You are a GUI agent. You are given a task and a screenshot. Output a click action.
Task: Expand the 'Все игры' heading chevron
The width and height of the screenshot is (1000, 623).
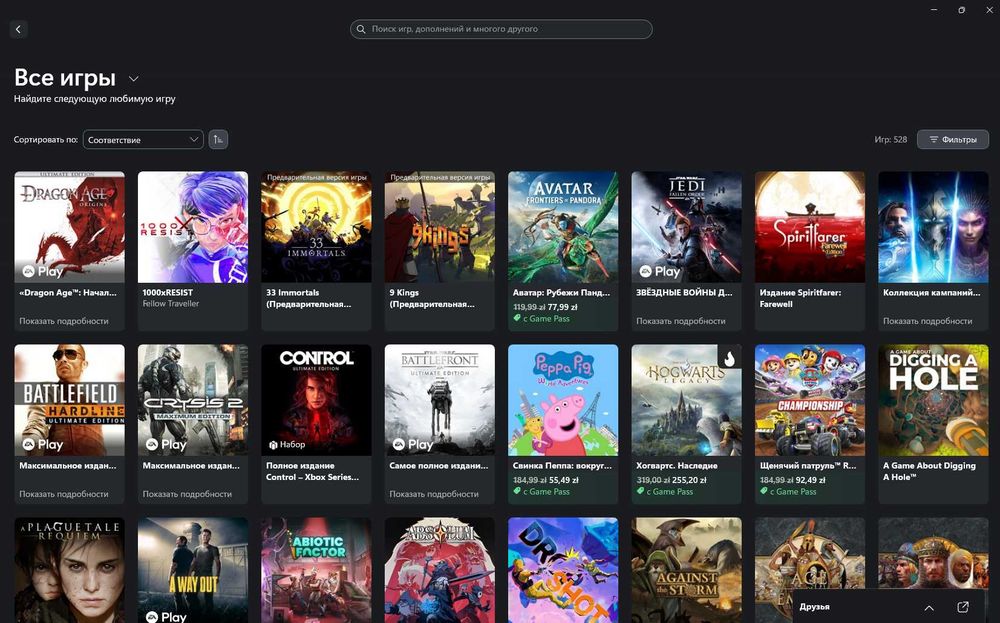click(x=133, y=79)
